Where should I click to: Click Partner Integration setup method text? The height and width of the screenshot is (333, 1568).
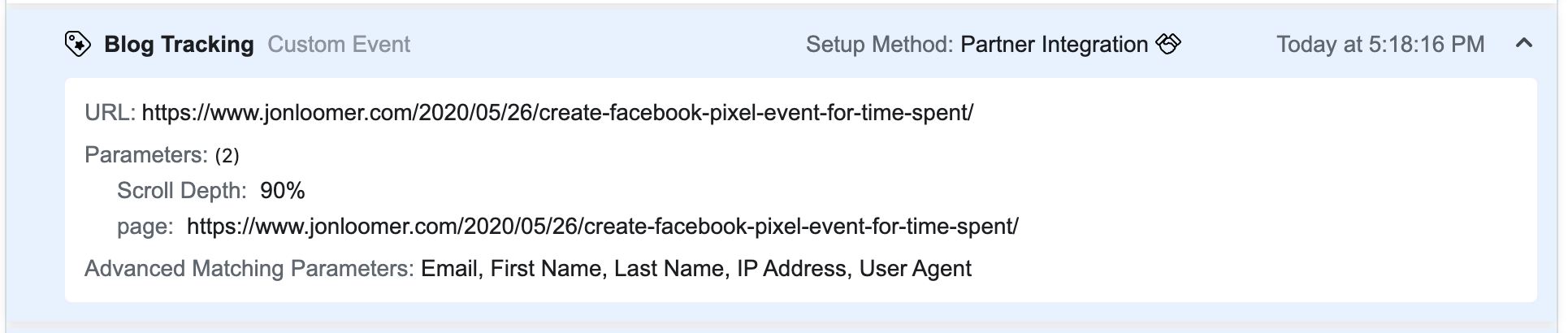[x=1054, y=44]
